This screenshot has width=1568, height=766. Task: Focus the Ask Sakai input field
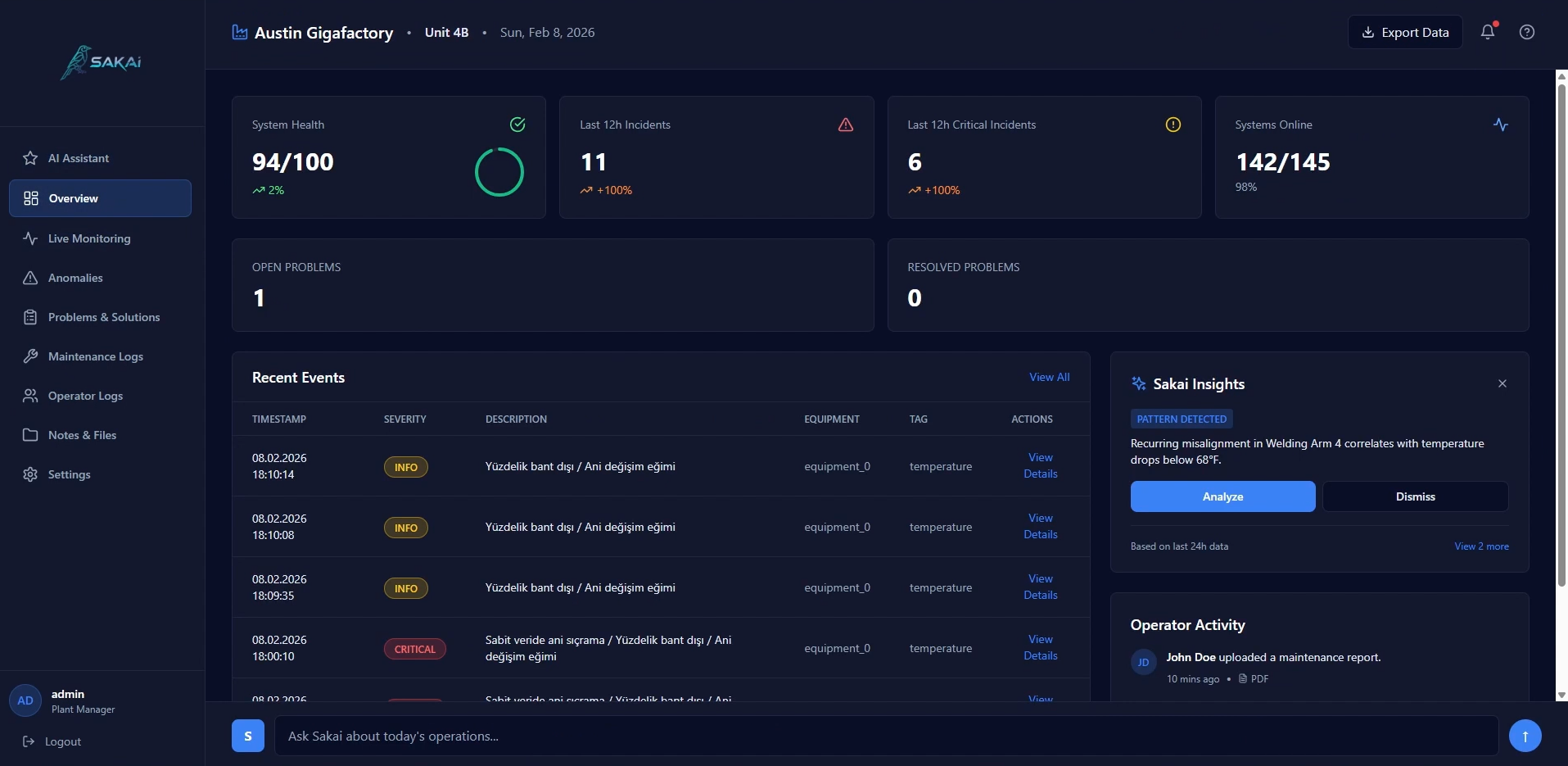tap(884, 736)
